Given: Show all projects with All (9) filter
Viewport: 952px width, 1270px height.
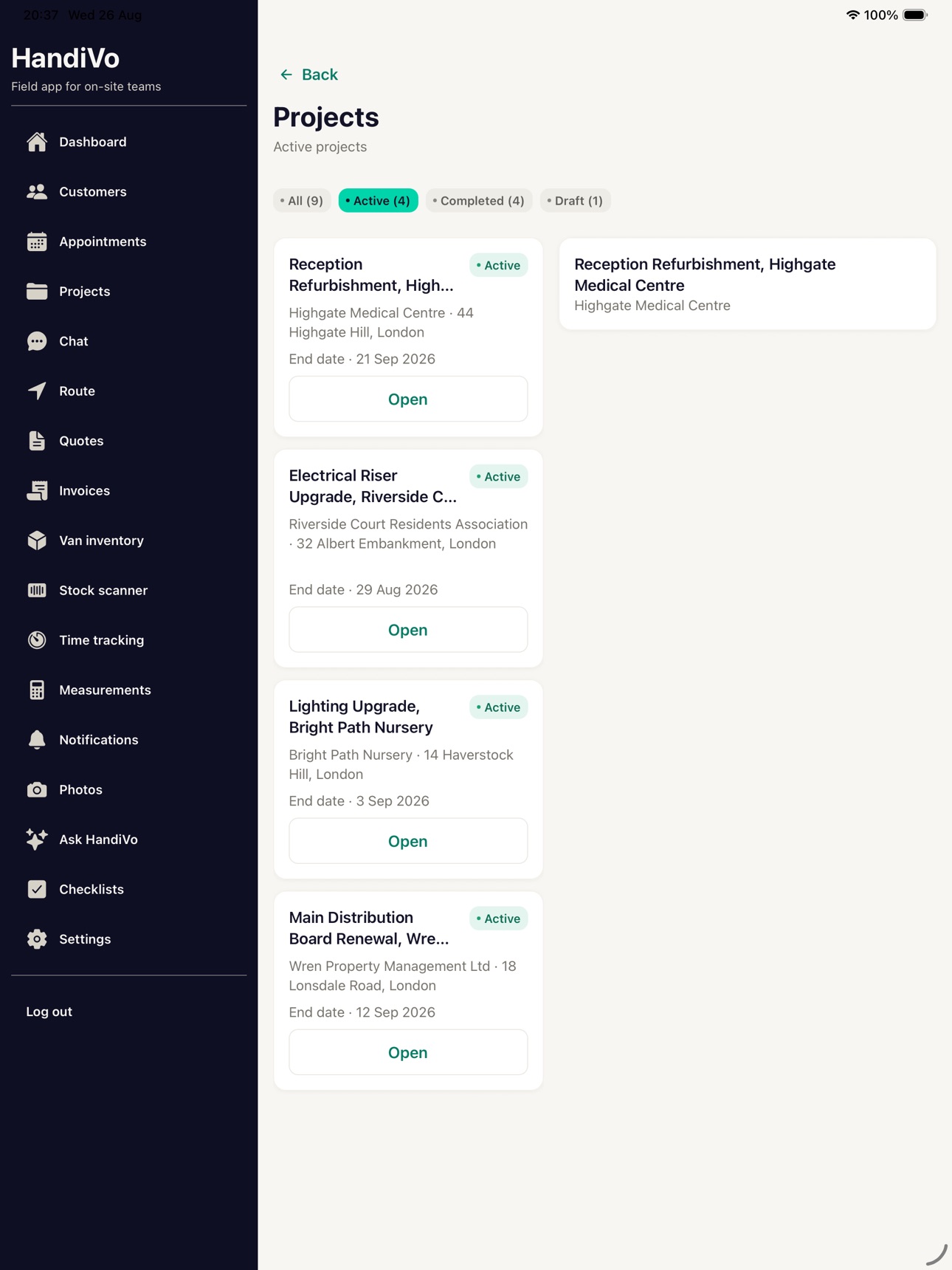Looking at the screenshot, I should [x=302, y=201].
